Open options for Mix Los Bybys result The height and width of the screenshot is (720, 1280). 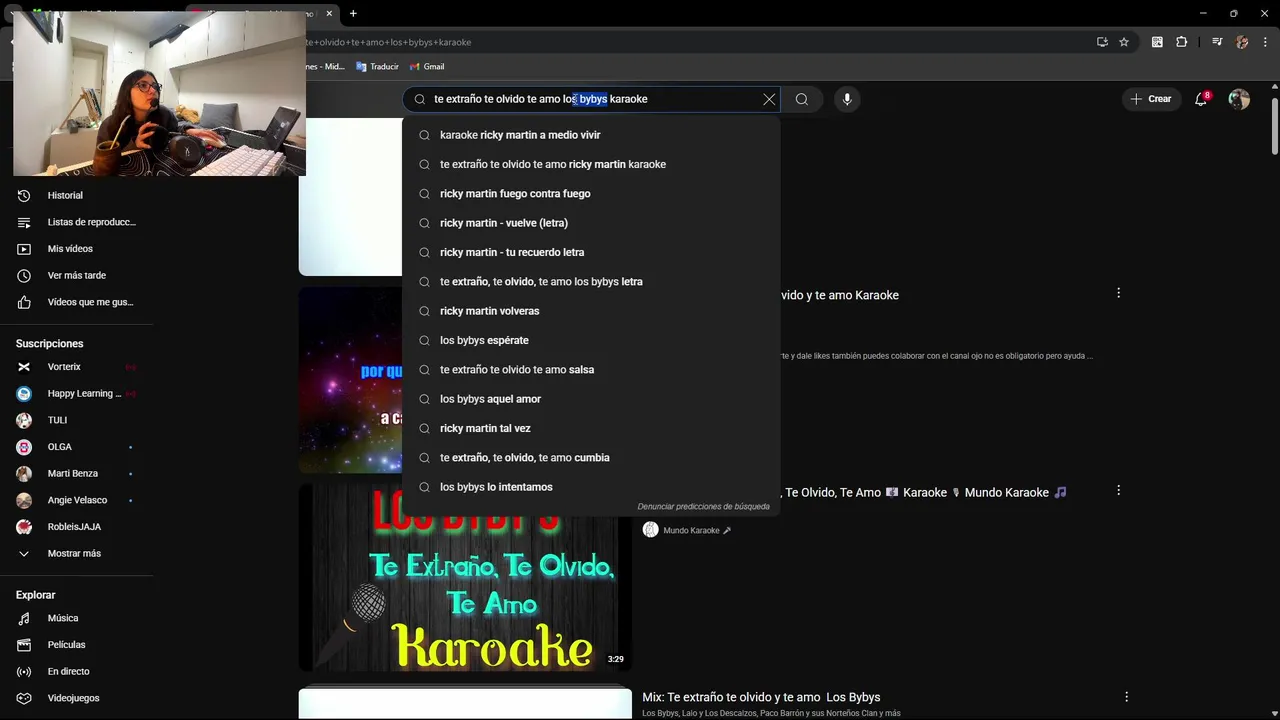coord(1126,697)
